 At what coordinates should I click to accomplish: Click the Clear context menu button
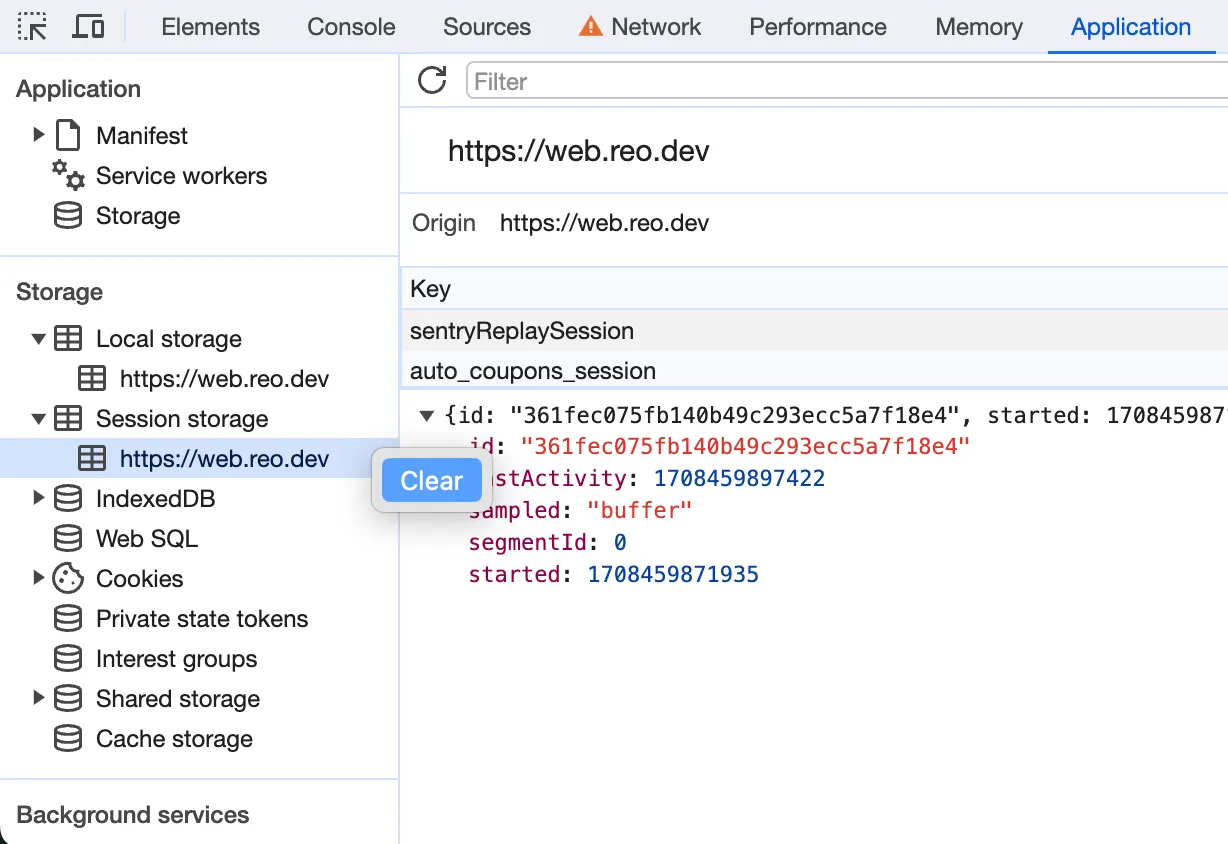[x=431, y=481]
